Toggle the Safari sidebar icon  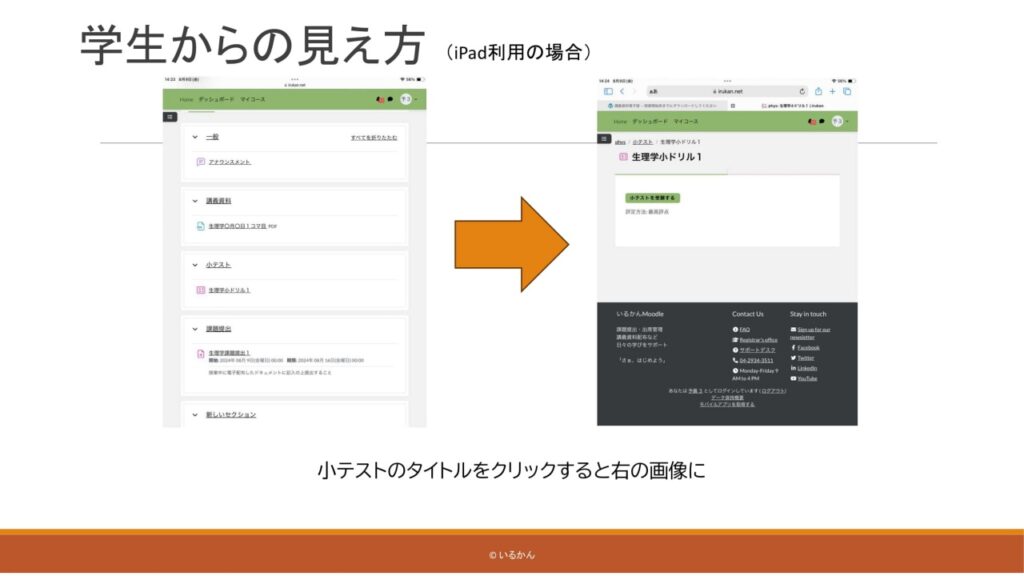coord(607,91)
